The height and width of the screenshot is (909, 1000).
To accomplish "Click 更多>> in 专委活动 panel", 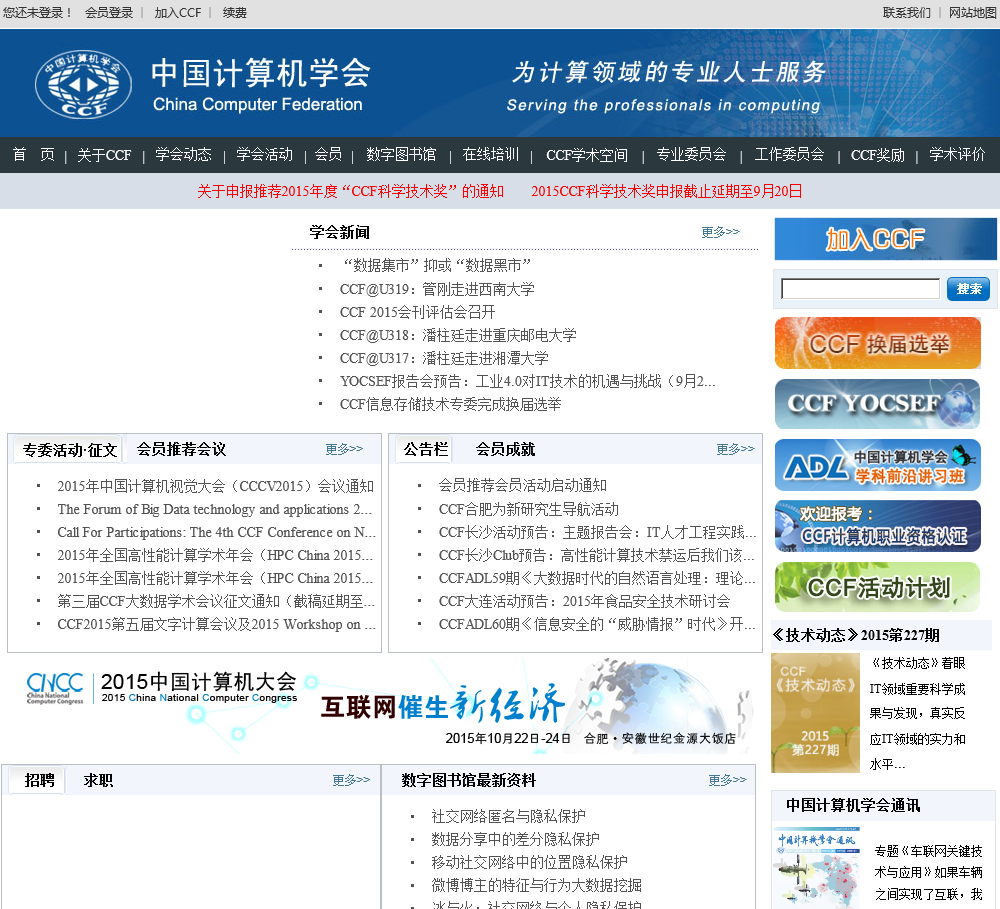I will [x=344, y=449].
